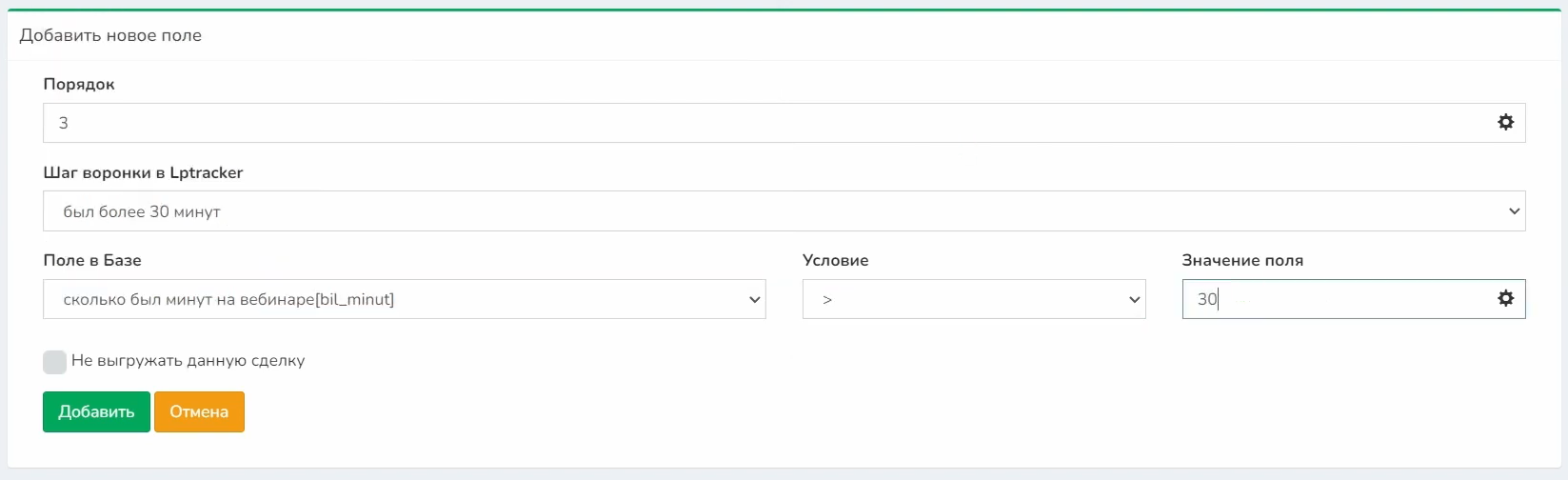Click the chevron arrow of the Поле в Базе select
Screen dimensions: 1568x480
point(754,299)
